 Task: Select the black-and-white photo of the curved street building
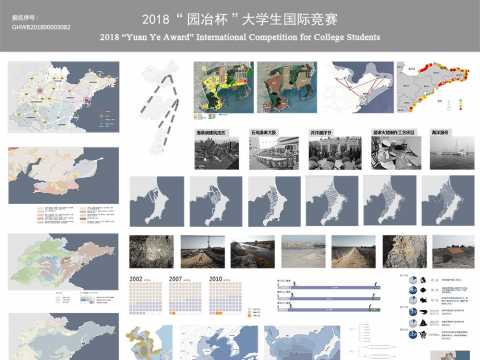[x=274, y=153]
